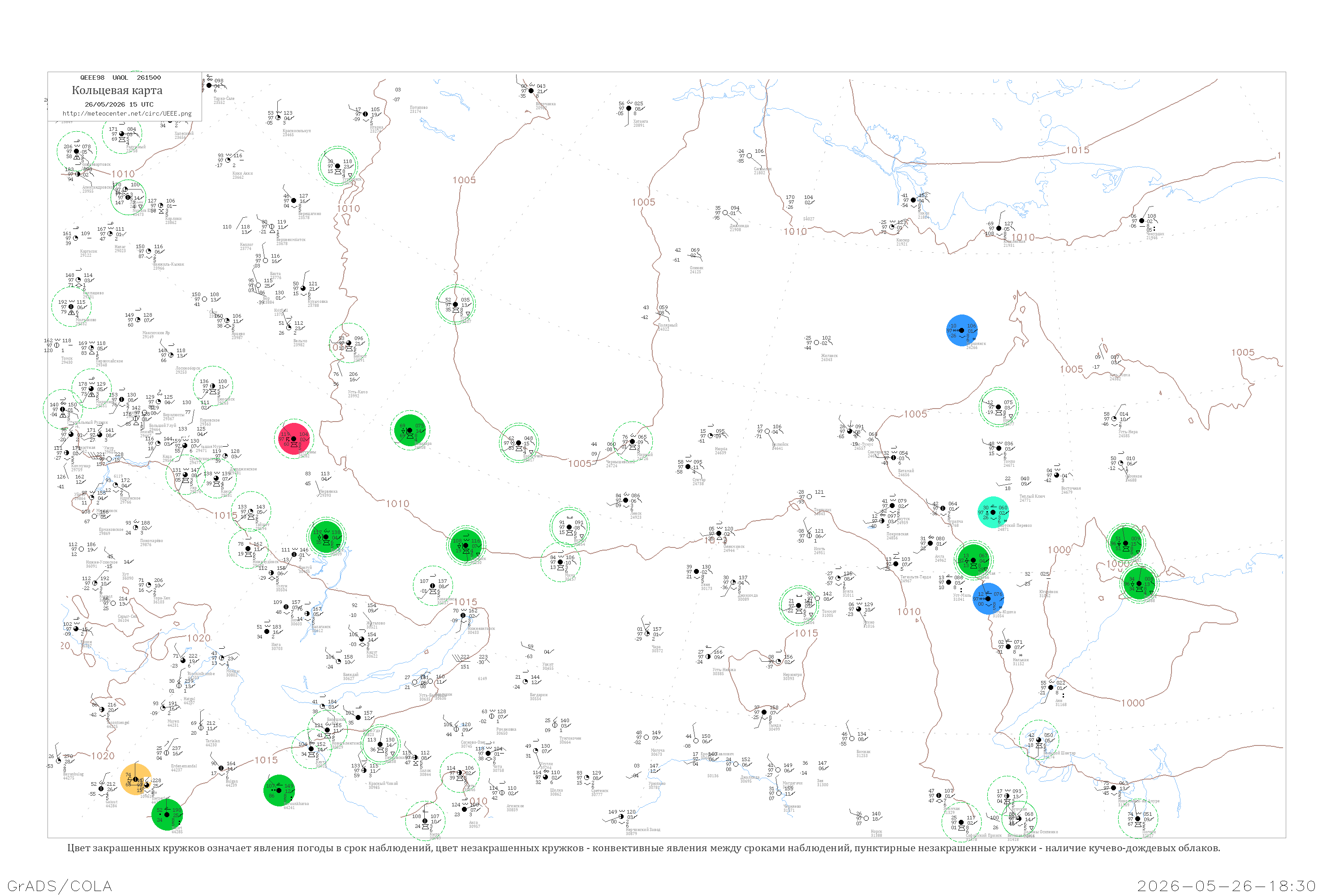Click the 'Кольцевая карта' map title
Screen dimensions: 1344x896
(117, 90)
